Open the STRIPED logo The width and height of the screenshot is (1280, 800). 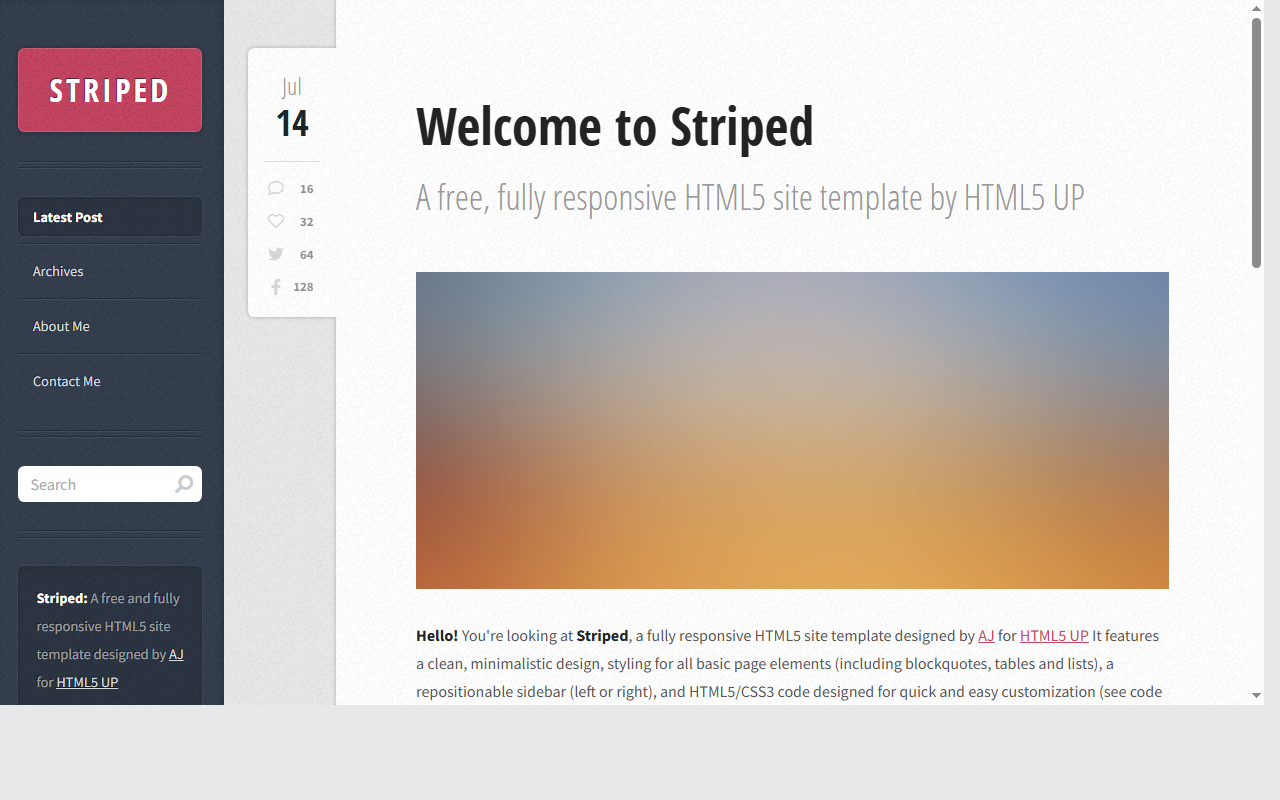coord(110,90)
